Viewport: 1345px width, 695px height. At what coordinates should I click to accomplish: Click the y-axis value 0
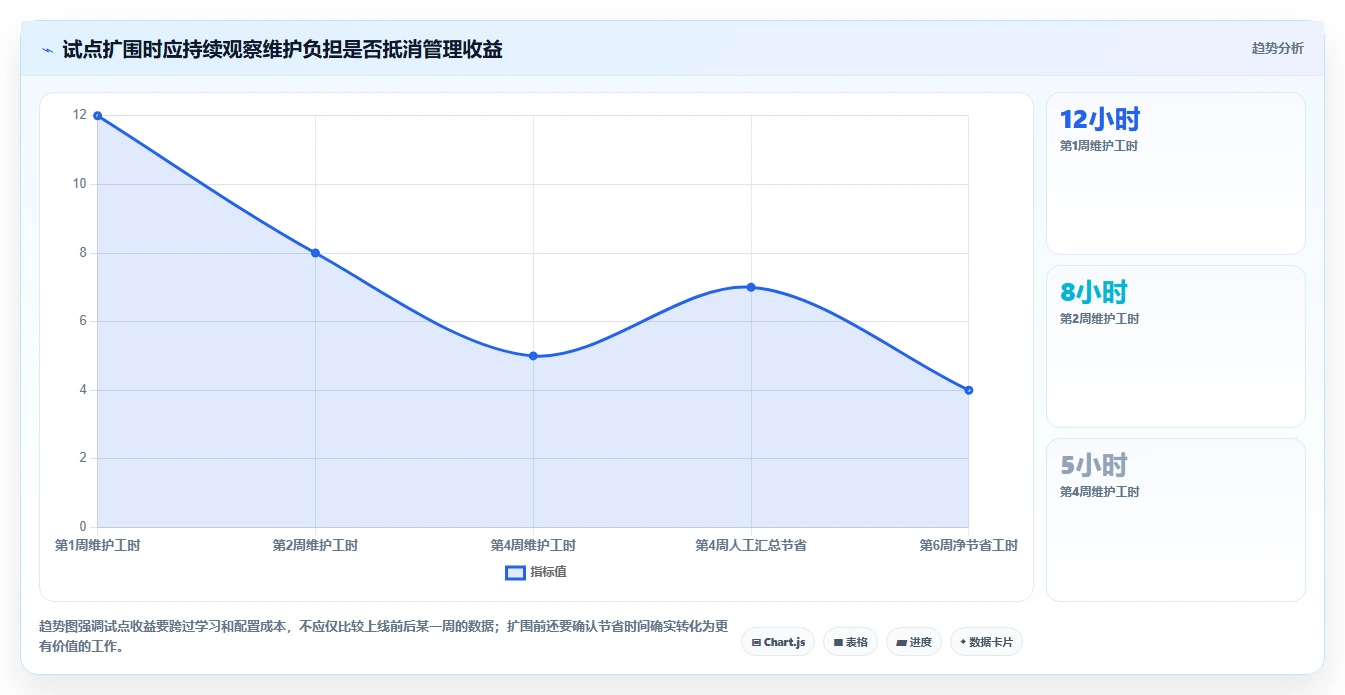[x=84, y=527]
